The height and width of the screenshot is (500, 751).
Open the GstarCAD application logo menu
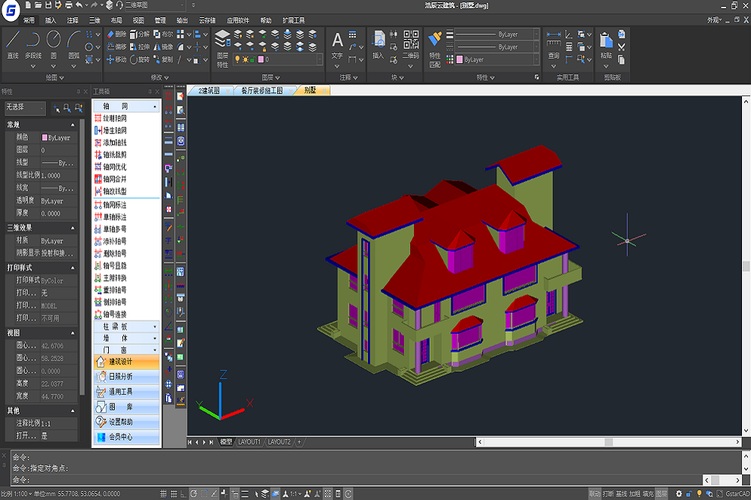click(11, 10)
